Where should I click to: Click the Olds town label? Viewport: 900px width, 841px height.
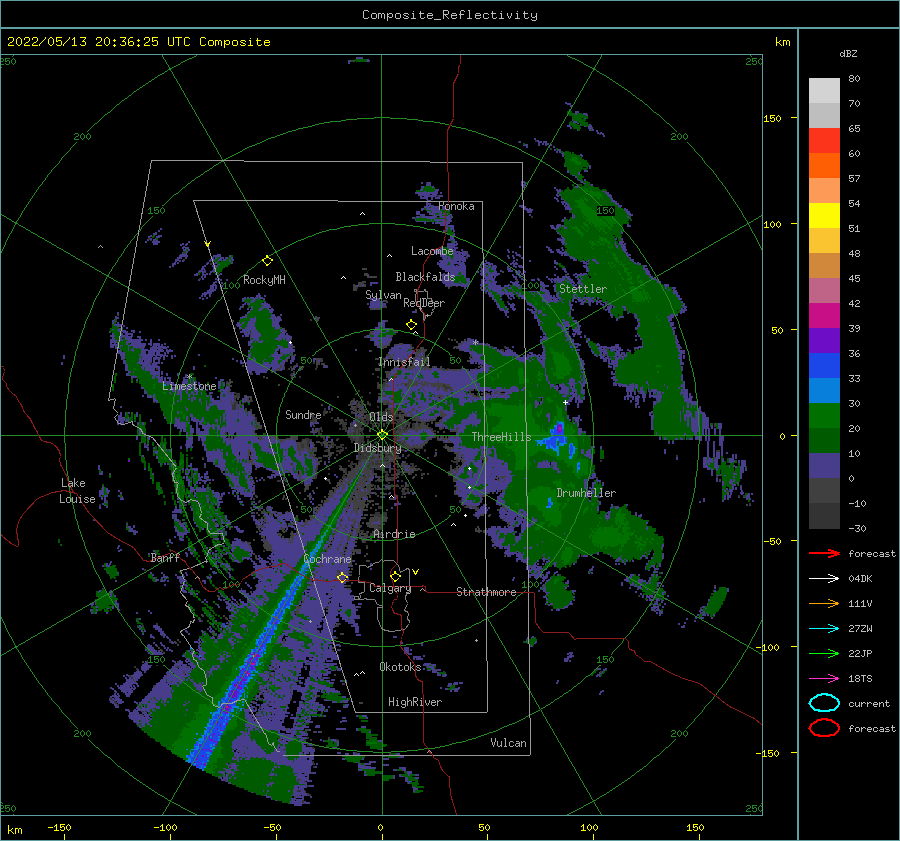381,417
